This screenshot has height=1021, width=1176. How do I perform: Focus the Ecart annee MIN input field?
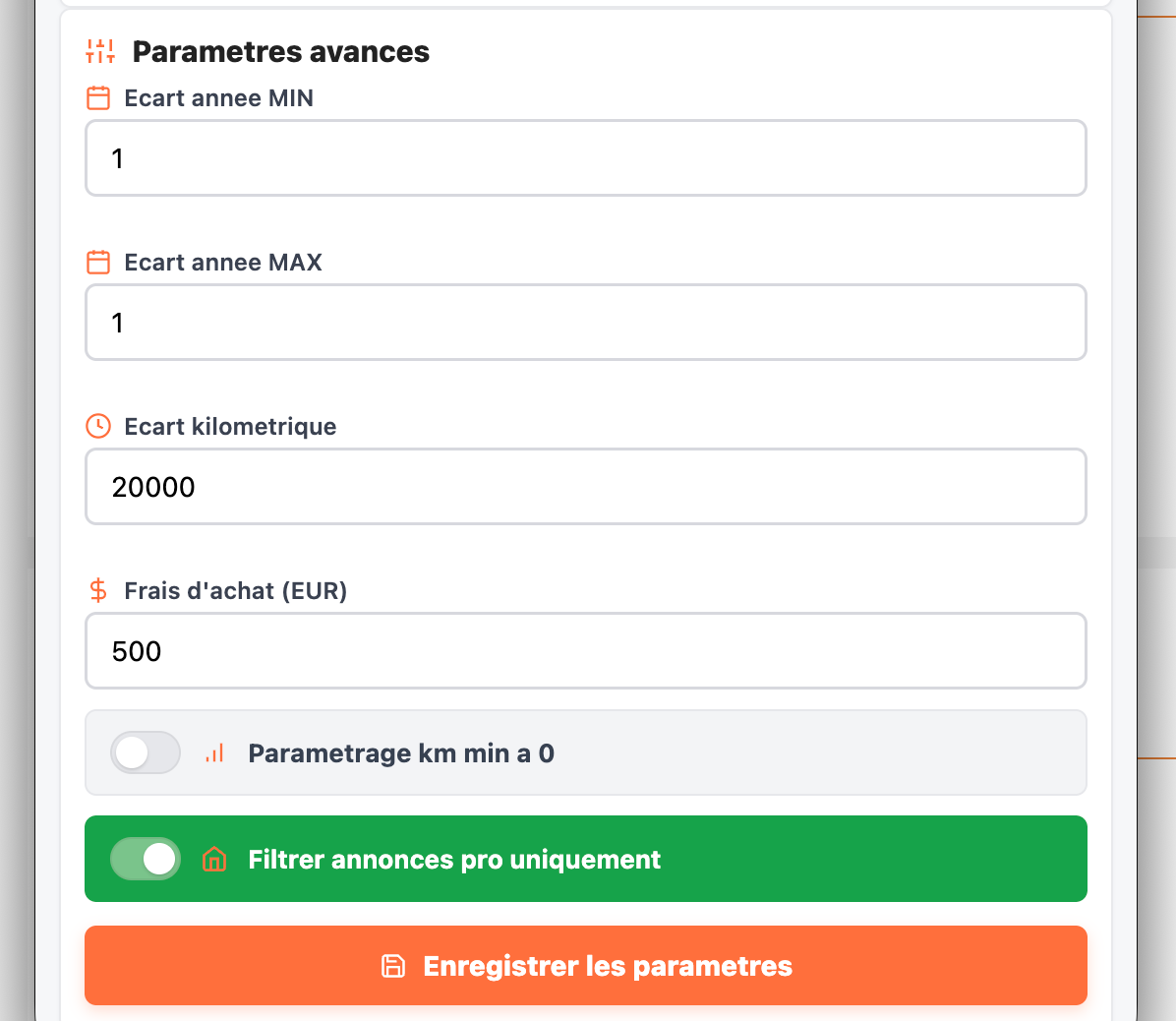click(586, 158)
